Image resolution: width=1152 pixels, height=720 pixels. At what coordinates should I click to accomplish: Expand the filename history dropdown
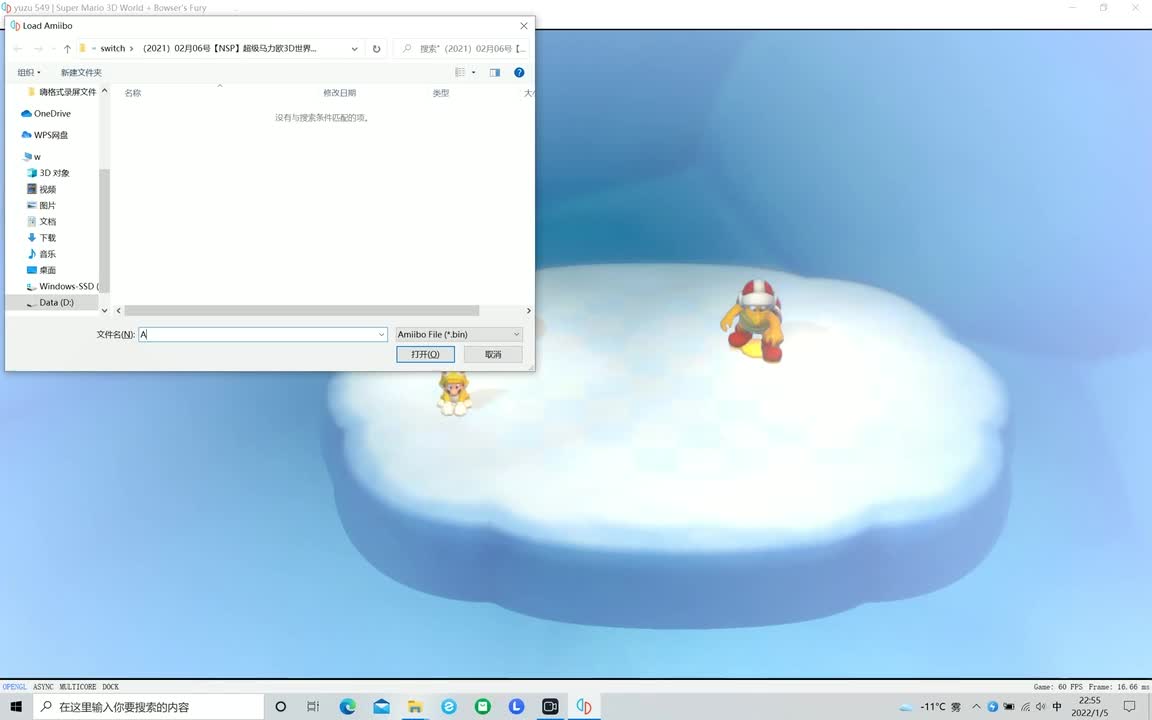point(381,334)
